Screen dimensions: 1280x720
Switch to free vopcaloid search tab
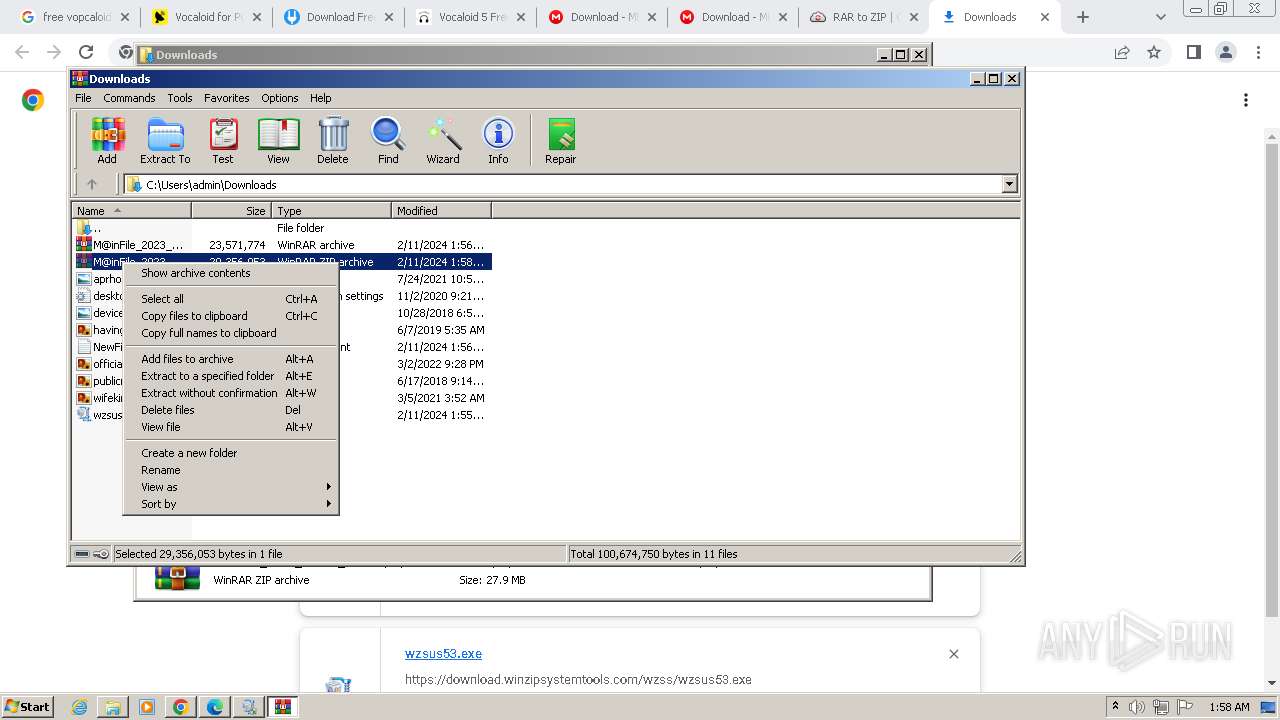[x=75, y=17]
